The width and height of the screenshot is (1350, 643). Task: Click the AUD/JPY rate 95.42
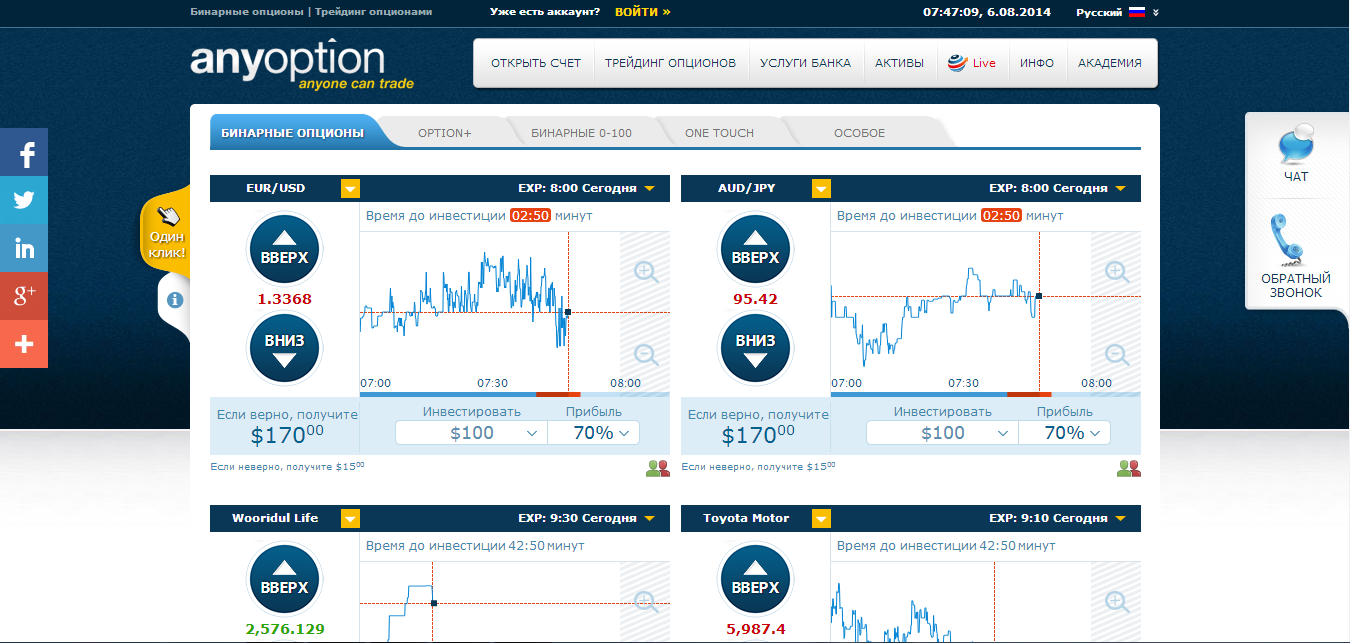755,299
